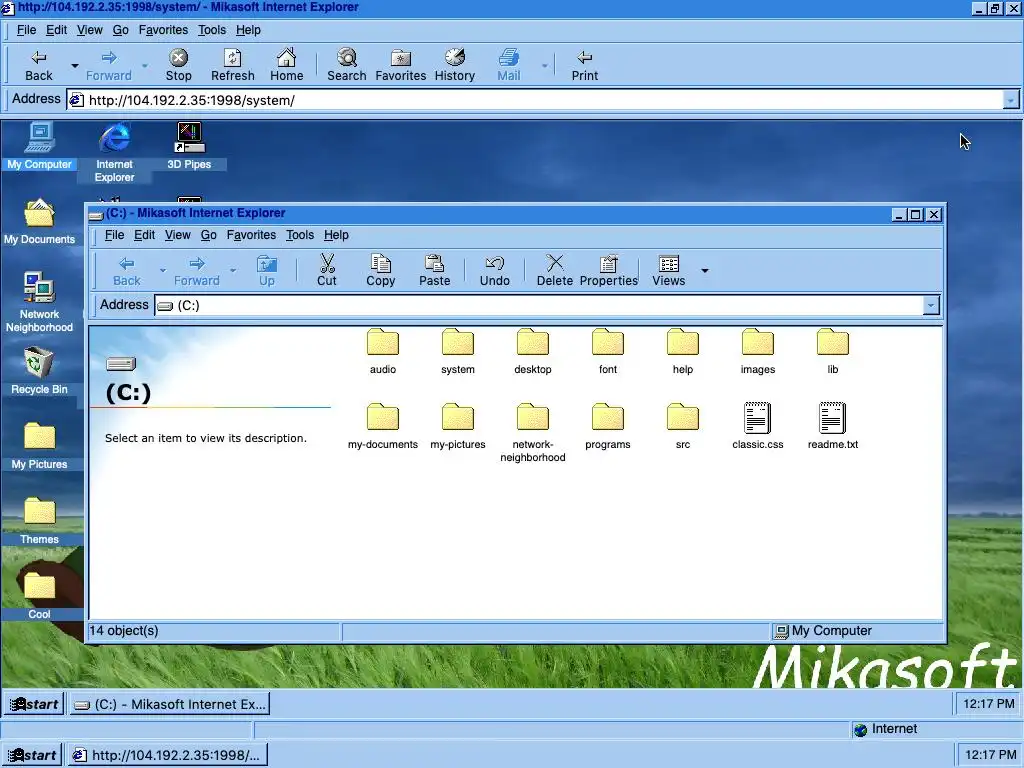Click the (C:) window address field
Viewport: 1024px width, 768px height.
pos(538,305)
